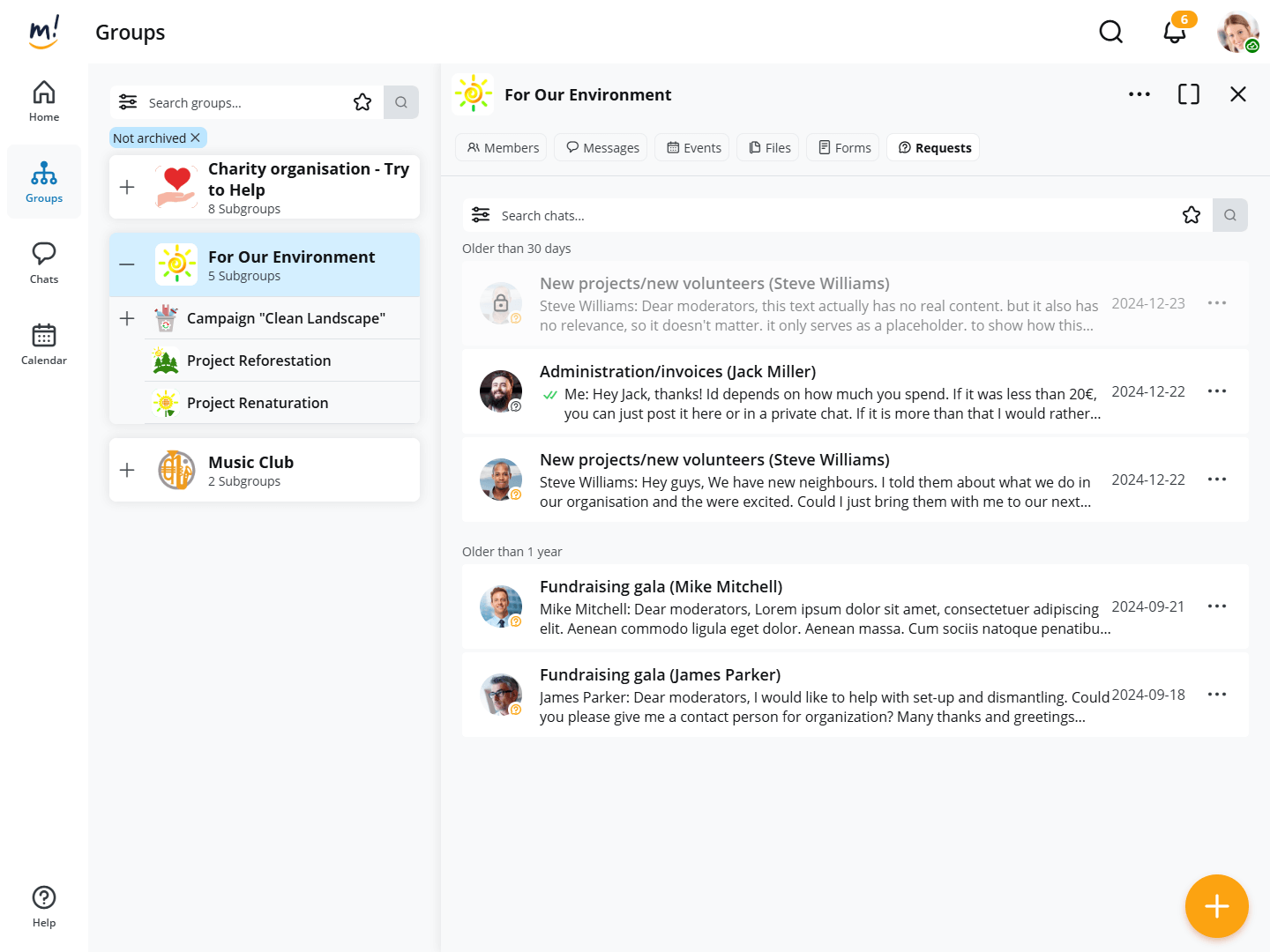Switch to the Events tab
1270x952 pixels.
coord(693,148)
